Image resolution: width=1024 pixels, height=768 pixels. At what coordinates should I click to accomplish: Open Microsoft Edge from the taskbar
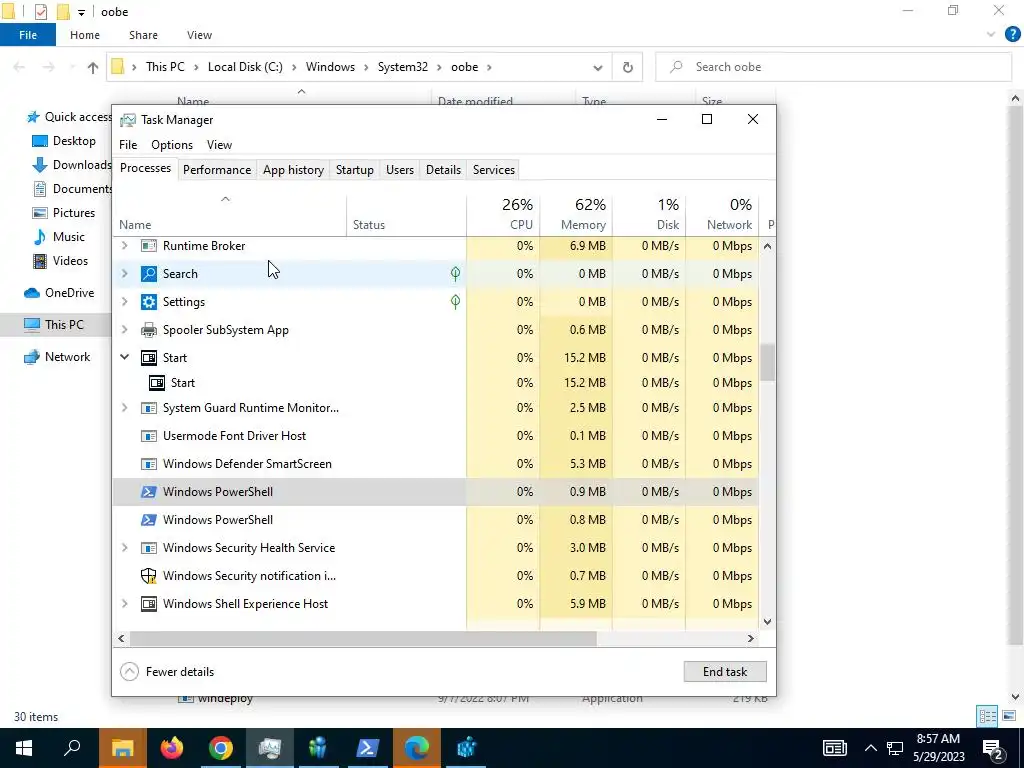(x=416, y=748)
